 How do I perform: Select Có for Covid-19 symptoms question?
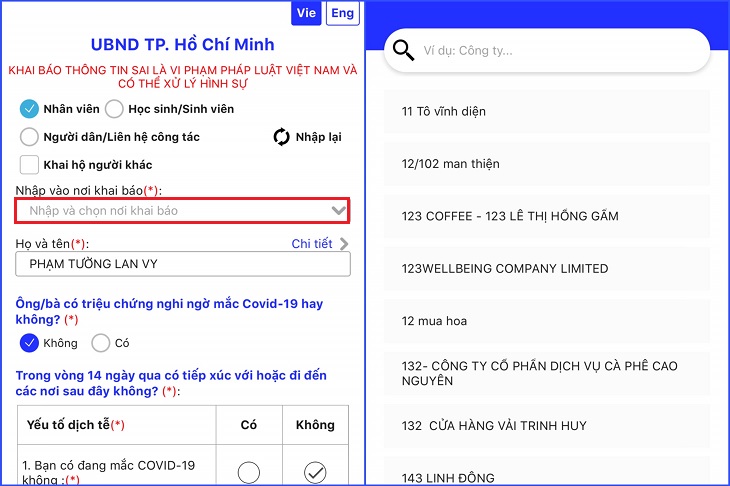101,343
